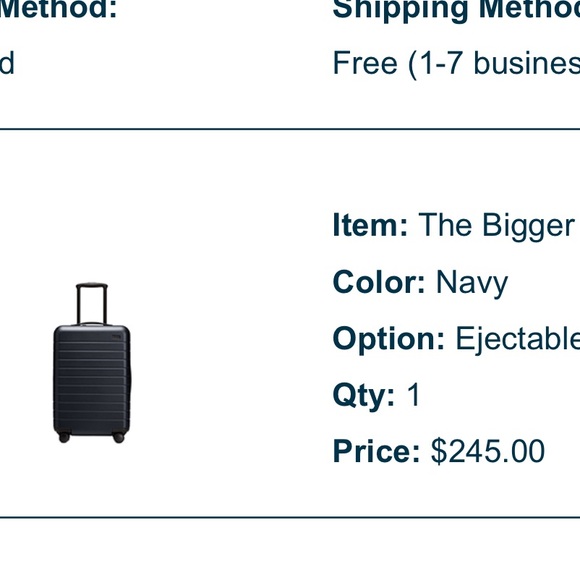Select the "Navy" color value
Image resolution: width=580 pixels, height=580 pixels.
click(x=472, y=283)
